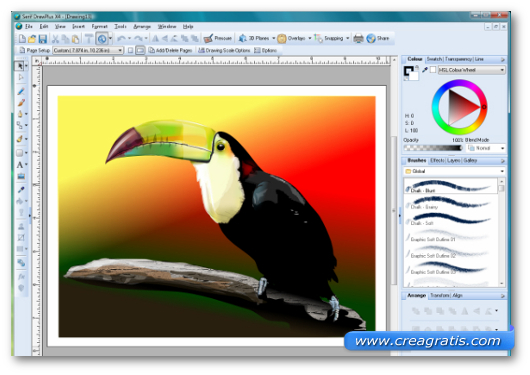This screenshot has height=375, width=530.
Task: Toggle portrait page orientation button
Action: point(130,50)
